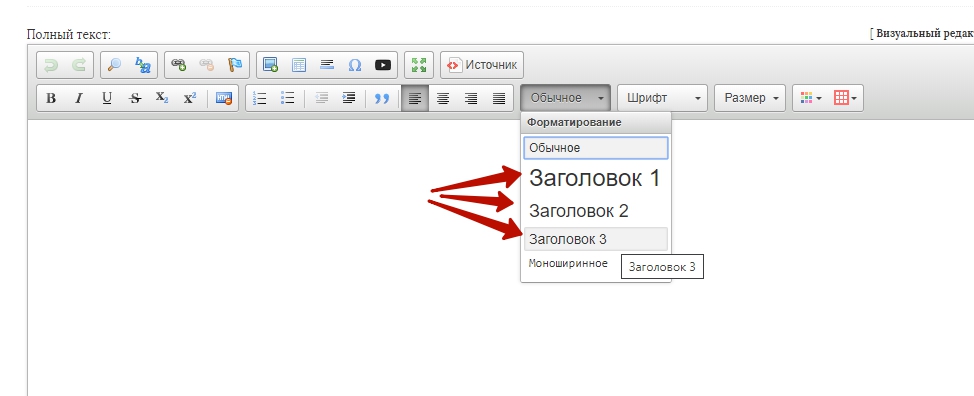
Task: Insert special character Omega symbol
Action: 355,65
